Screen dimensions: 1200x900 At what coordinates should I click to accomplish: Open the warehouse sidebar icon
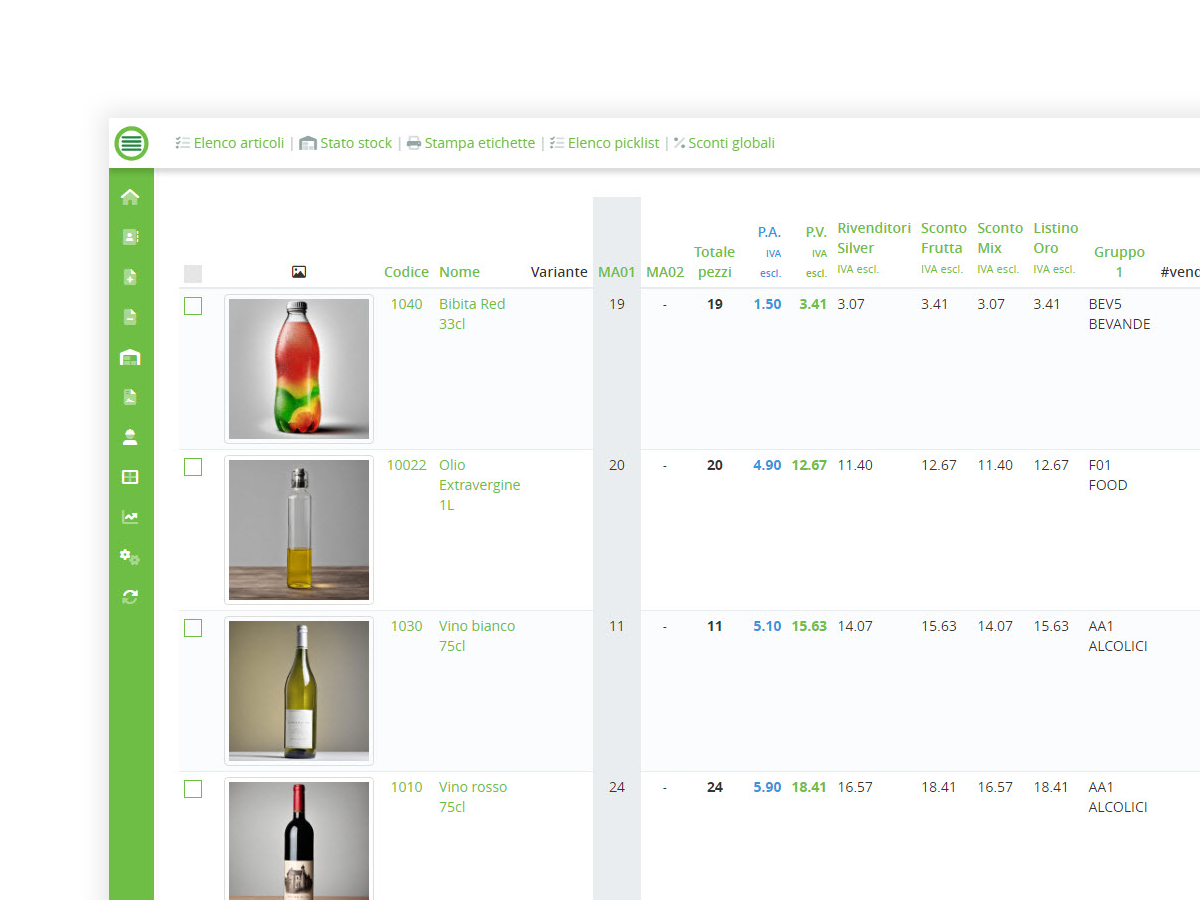click(x=130, y=357)
